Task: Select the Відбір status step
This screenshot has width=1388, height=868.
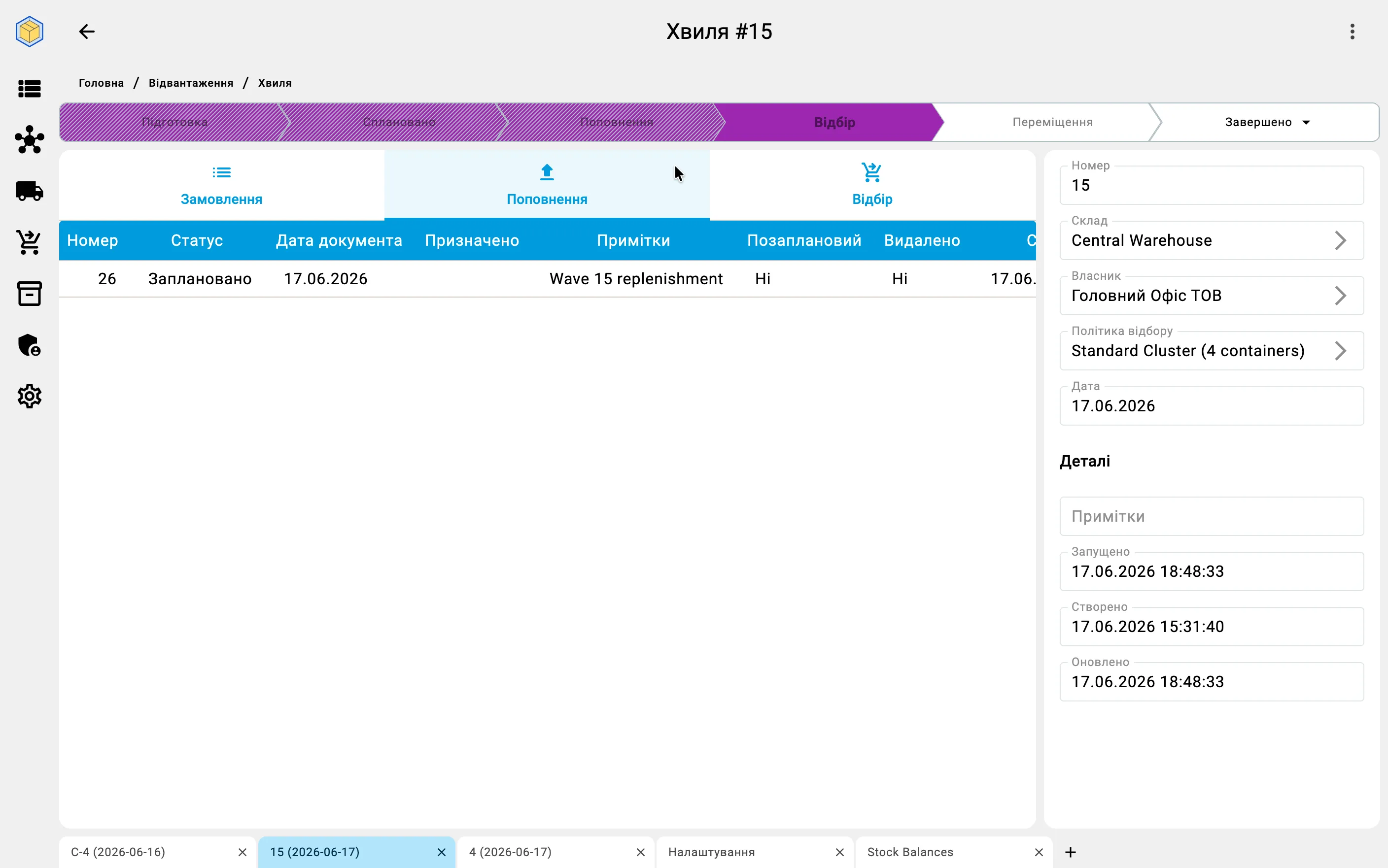Action: click(834, 122)
